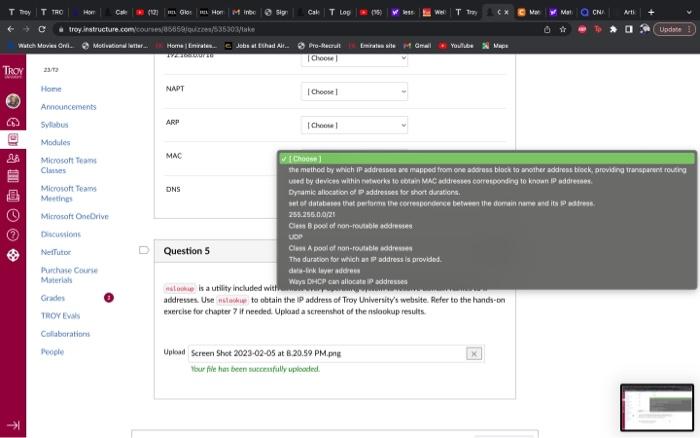Pick the UDP option
This screenshot has width=700, height=438.
487,237
